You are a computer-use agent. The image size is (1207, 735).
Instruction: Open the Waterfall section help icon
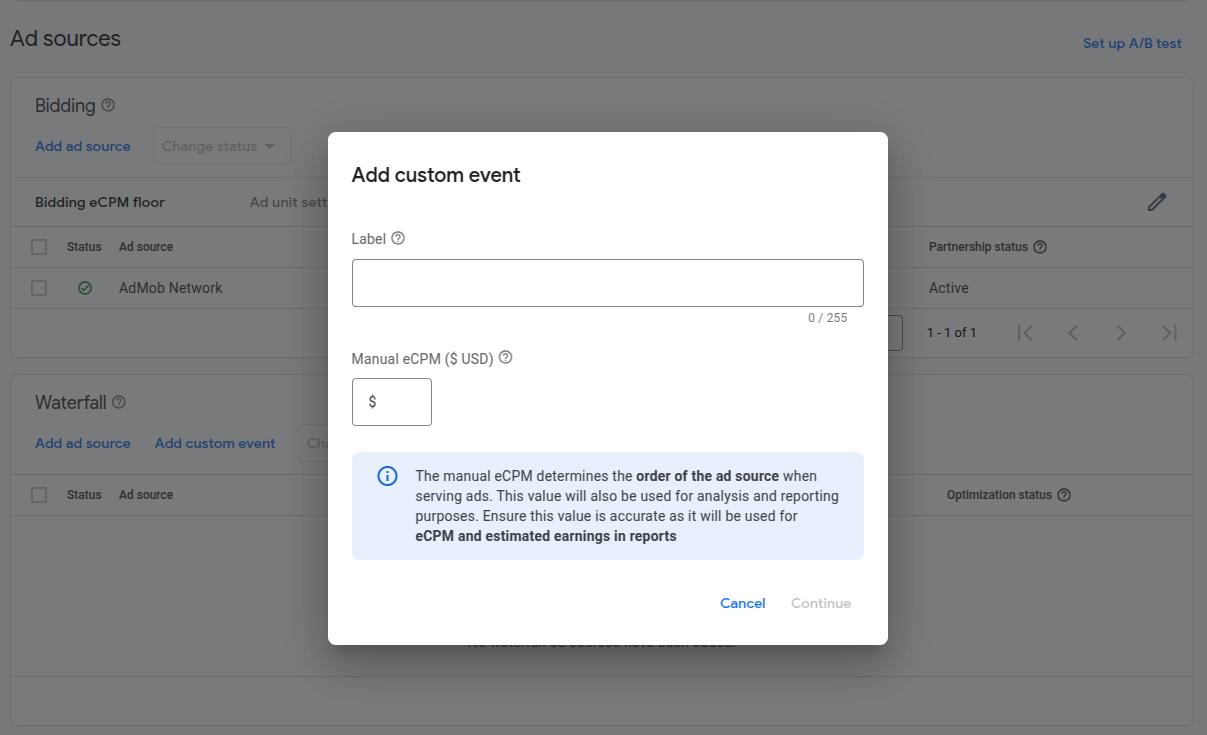click(117, 402)
